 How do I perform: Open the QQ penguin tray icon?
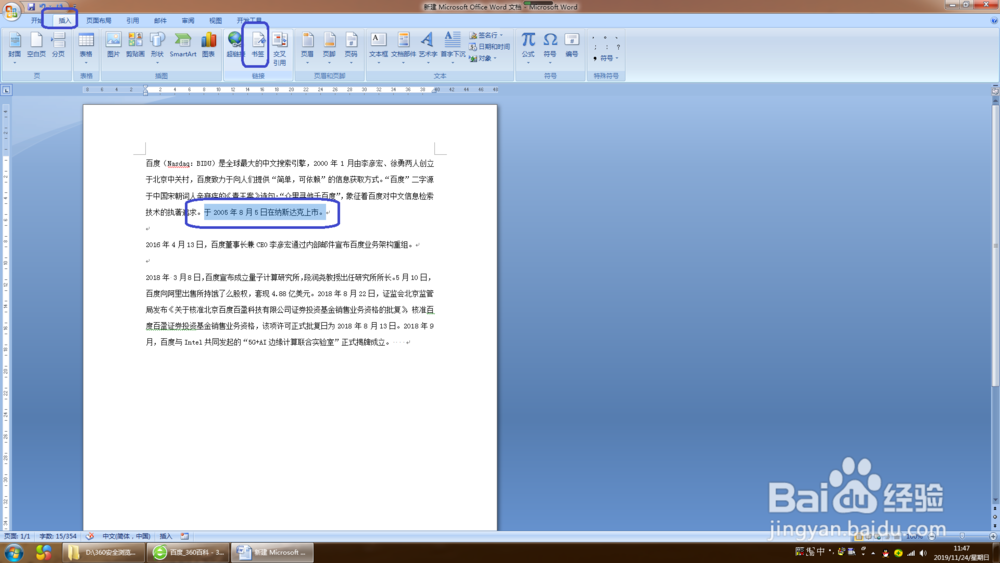pyautogui.click(x=885, y=553)
